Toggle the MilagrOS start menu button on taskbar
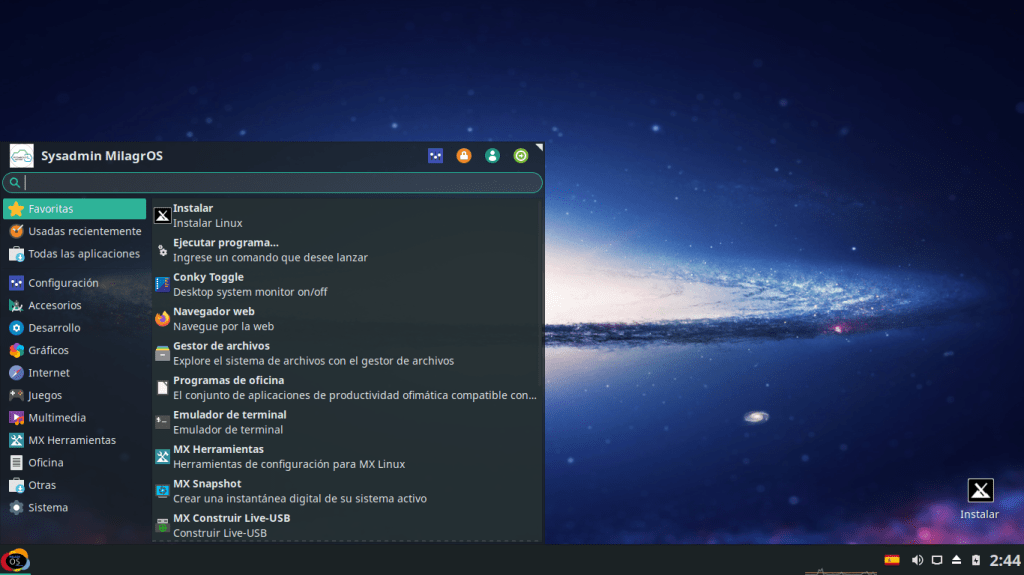Viewport: 1024px width, 575px height. click(15, 560)
